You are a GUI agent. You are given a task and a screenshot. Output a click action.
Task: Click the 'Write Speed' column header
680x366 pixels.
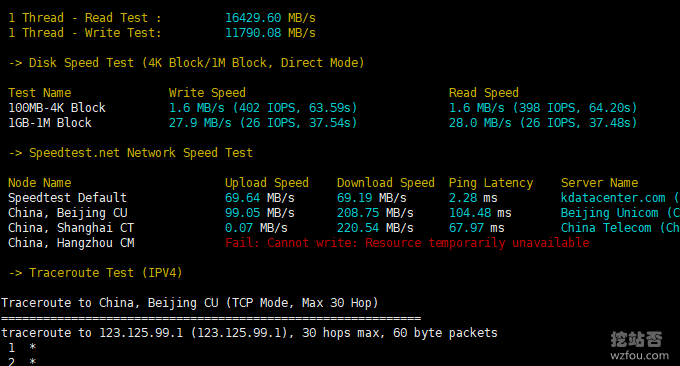point(207,93)
